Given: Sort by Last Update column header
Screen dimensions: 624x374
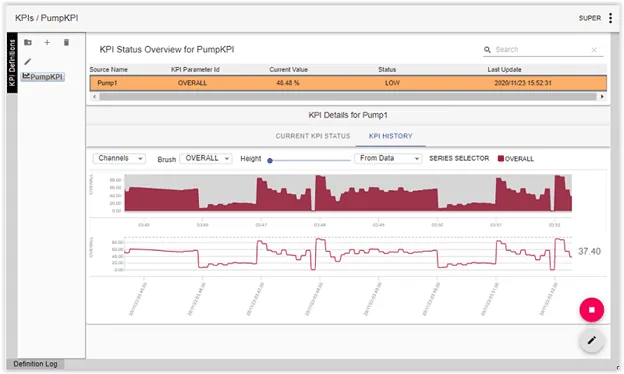Looking at the screenshot, I should coord(504,70).
